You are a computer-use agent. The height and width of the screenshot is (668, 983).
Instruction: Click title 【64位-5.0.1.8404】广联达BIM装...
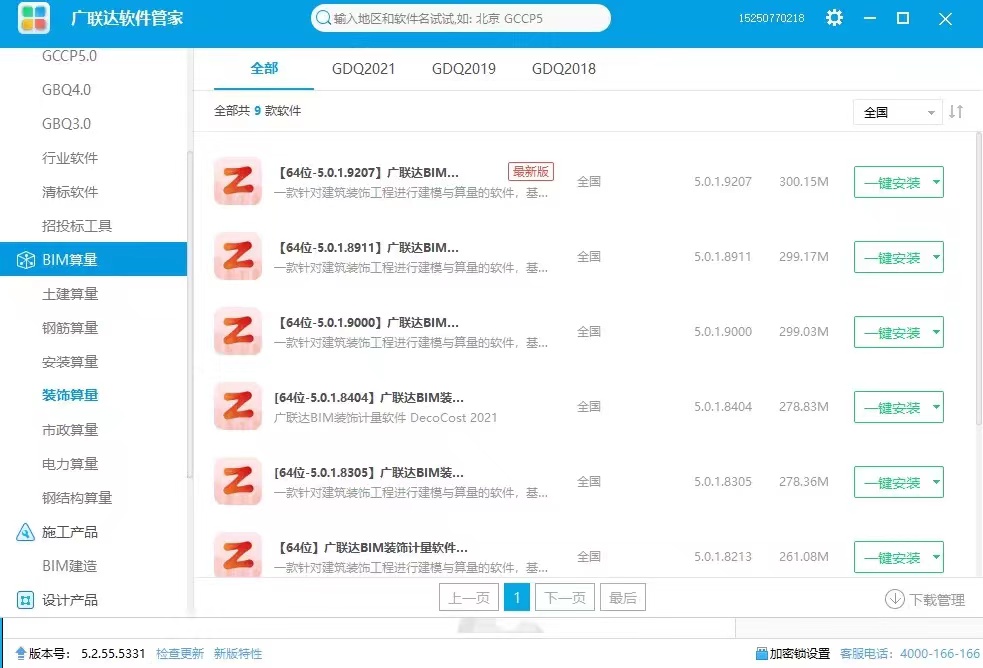coord(369,397)
